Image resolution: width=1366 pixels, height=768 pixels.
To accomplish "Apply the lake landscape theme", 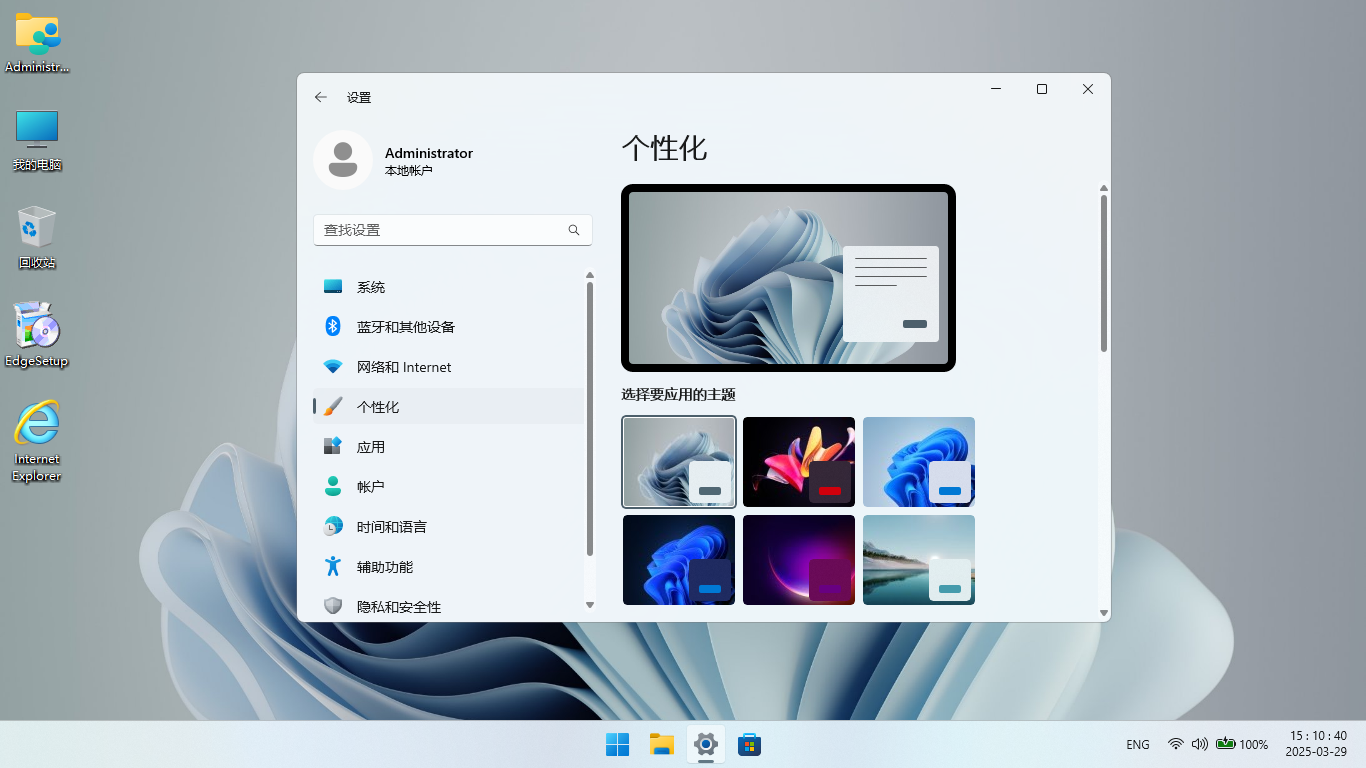I will pos(919,560).
